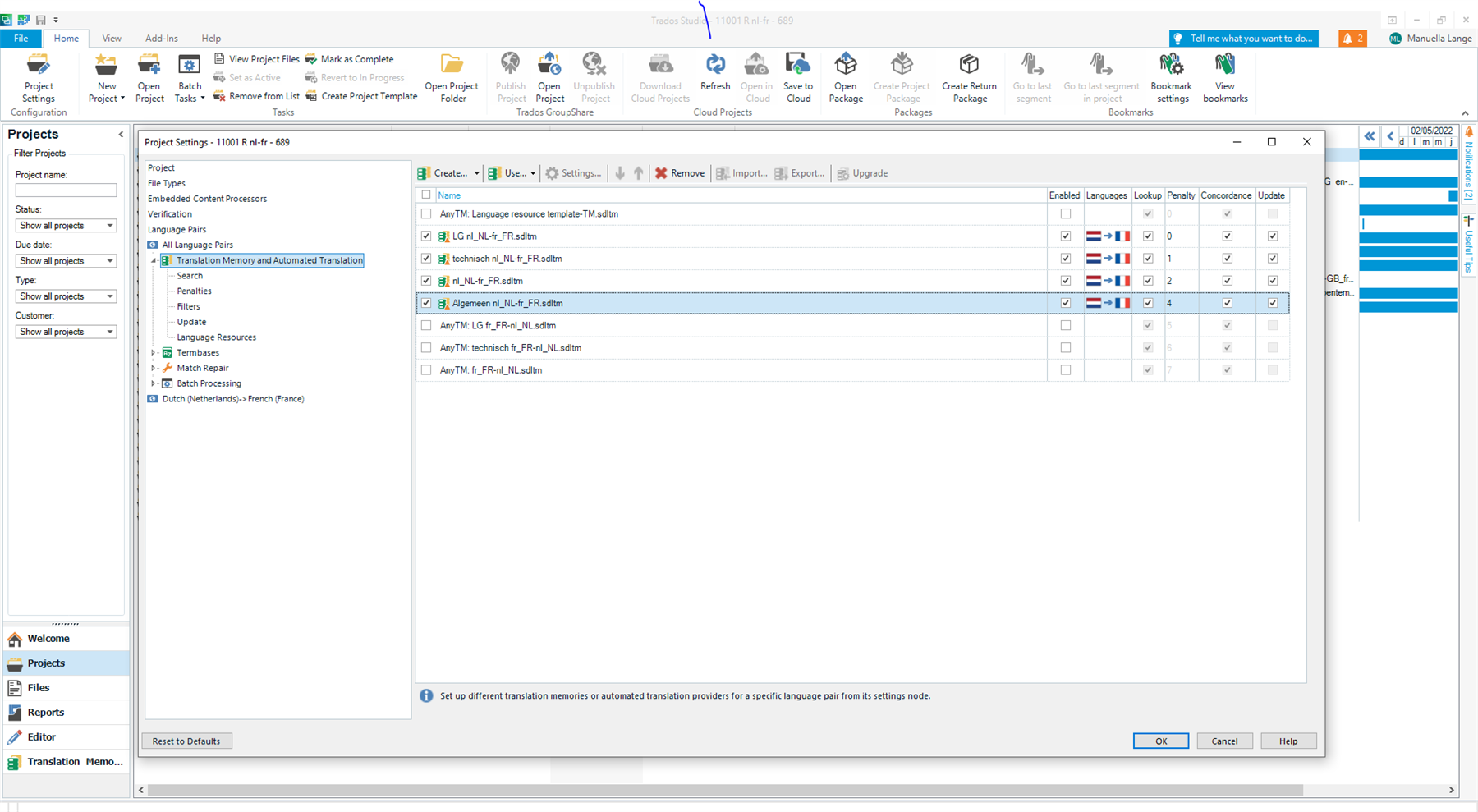
Task: Click Reset to Defaults button
Action: coord(186,741)
